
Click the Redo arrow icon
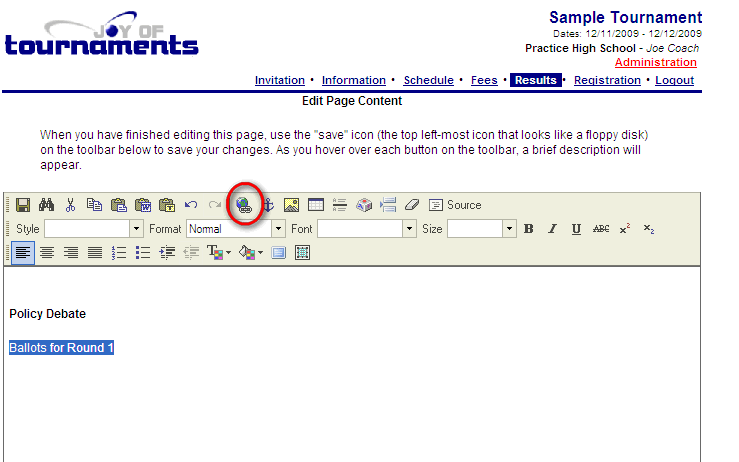pos(215,205)
